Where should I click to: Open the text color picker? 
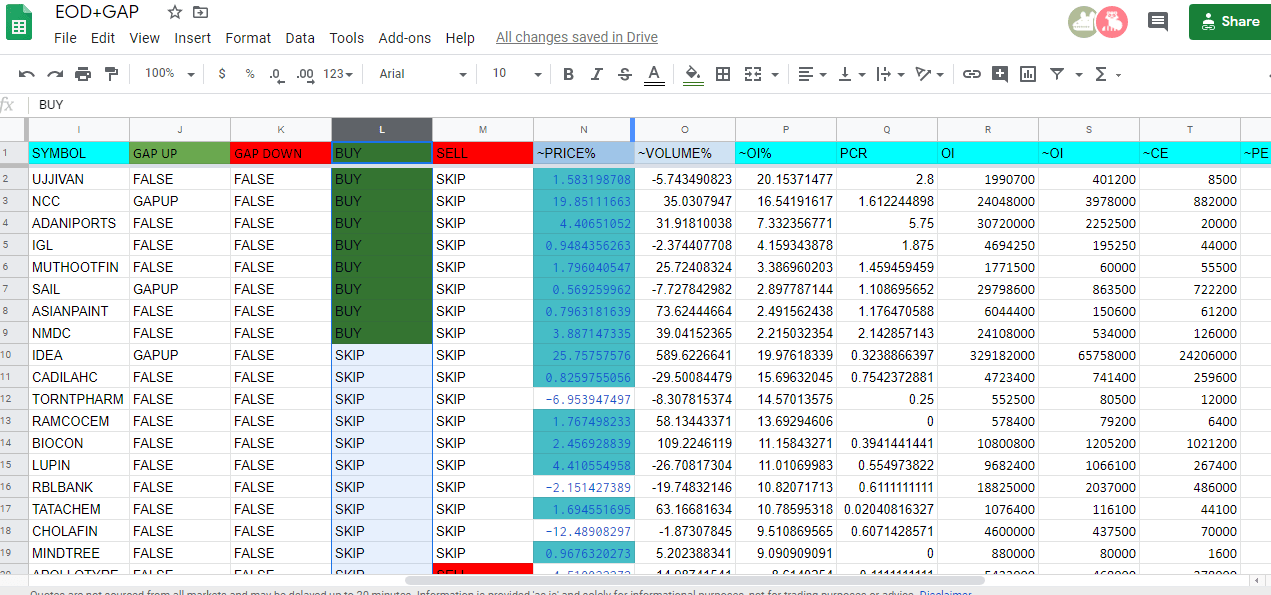coord(654,74)
